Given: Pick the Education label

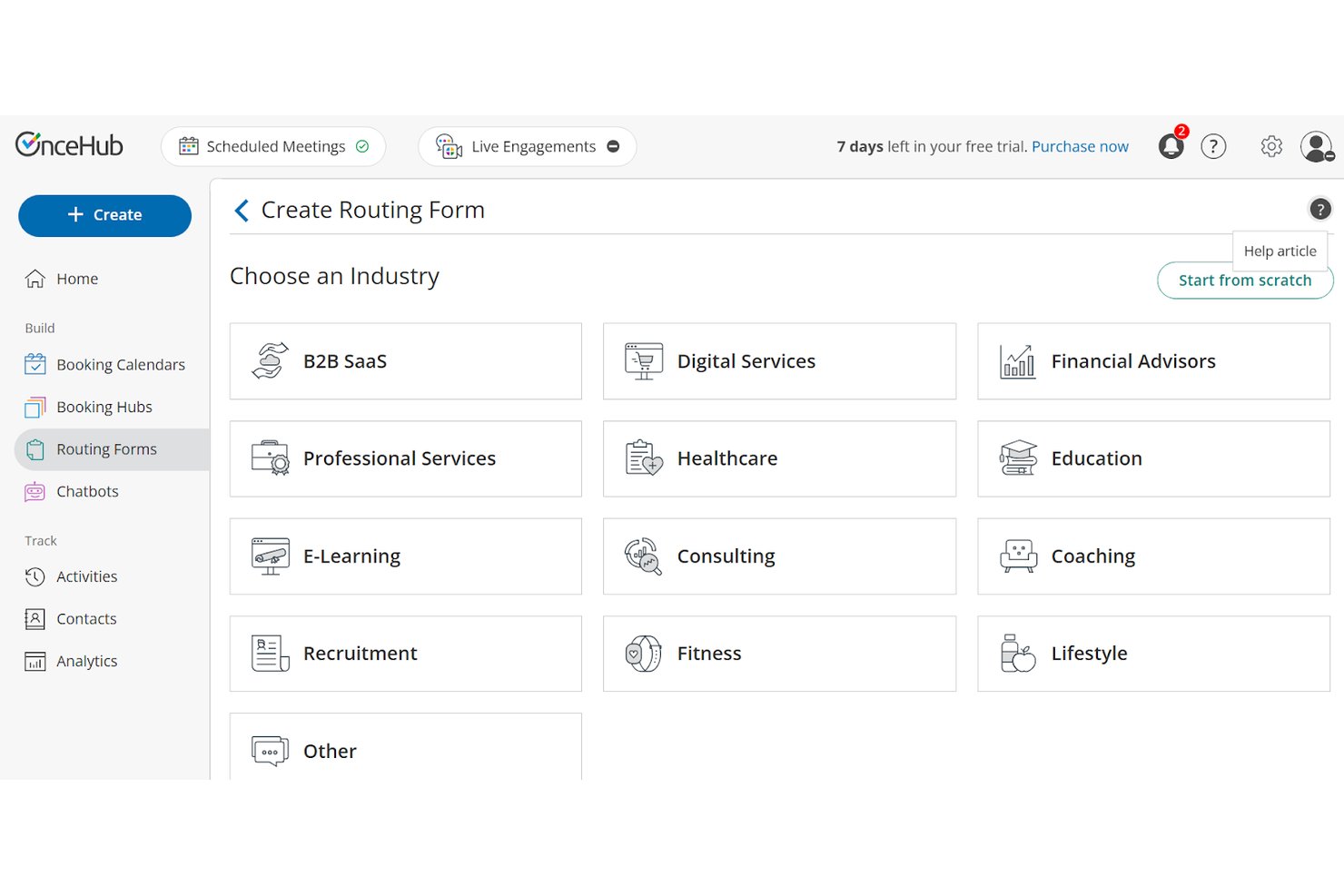Looking at the screenshot, I should click(x=1097, y=458).
